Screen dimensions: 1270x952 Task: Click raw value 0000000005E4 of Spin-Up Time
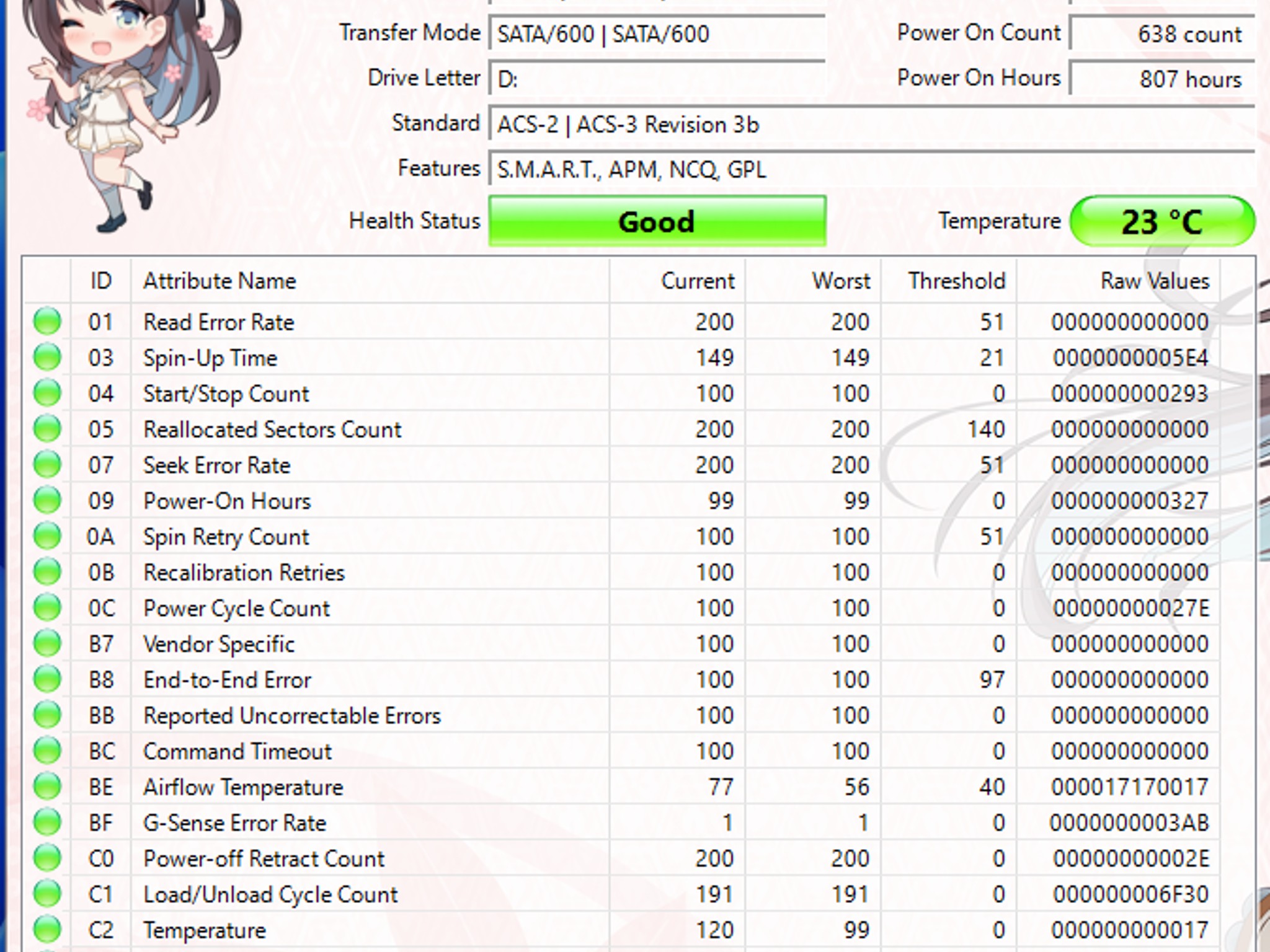pyautogui.click(x=1130, y=358)
